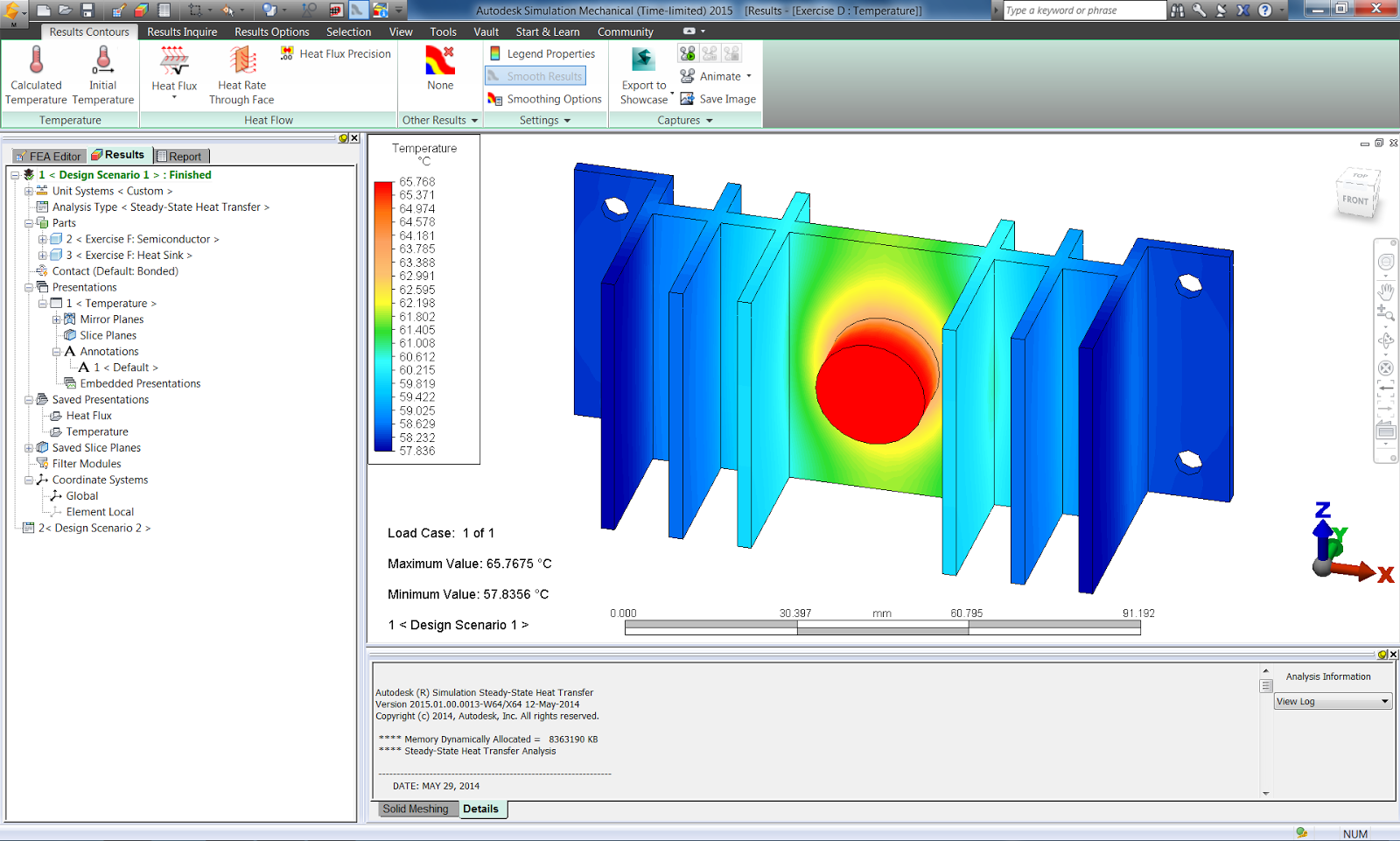1400x841 pixels.
Task: Open the Tools ribbon tab
Action: pos(444,32)
